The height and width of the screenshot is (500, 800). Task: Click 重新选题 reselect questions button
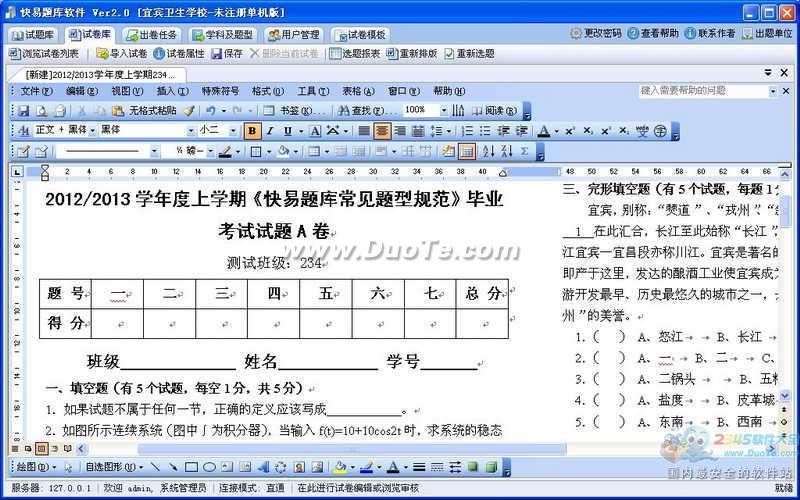click(x=469, y=54)
